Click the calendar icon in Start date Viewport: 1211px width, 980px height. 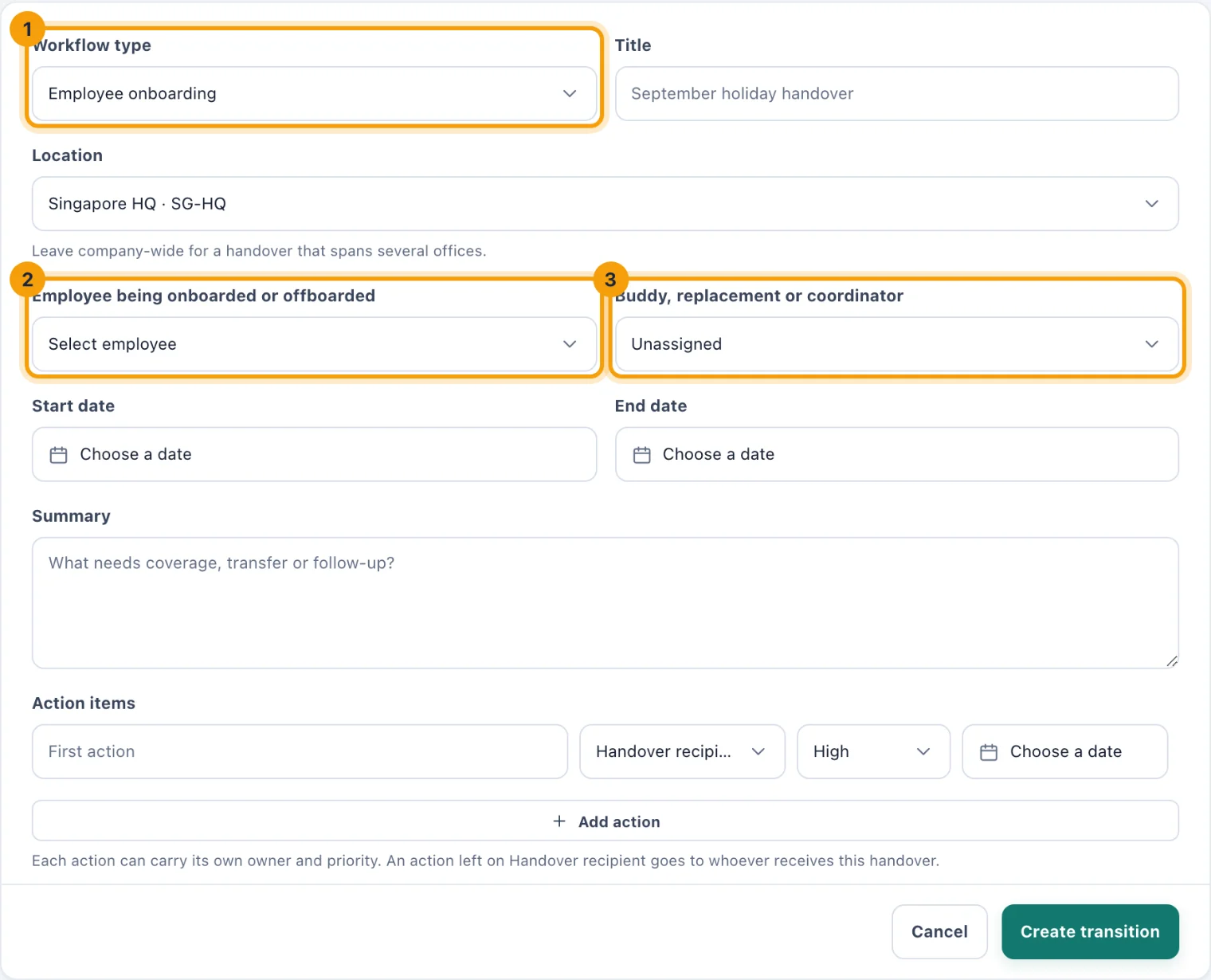point(59,455)
